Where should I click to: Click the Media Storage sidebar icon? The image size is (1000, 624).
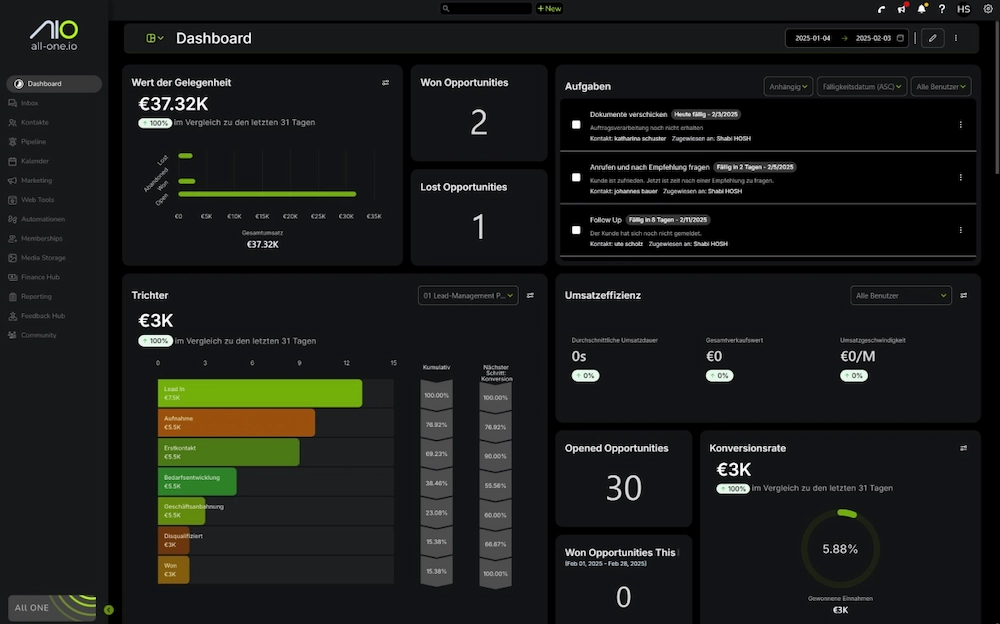click(x=12, y=258)
